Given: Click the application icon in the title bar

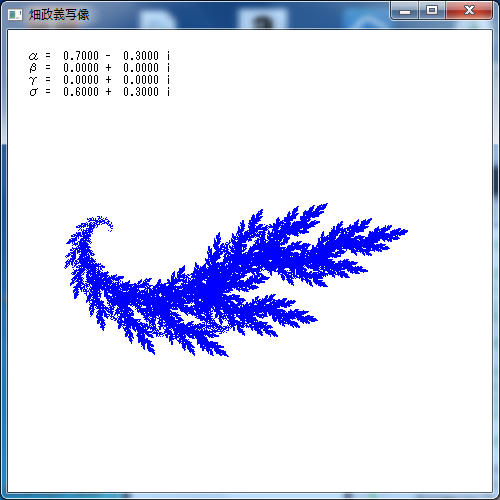Looking at the screenshot, I should coord(15,15).
